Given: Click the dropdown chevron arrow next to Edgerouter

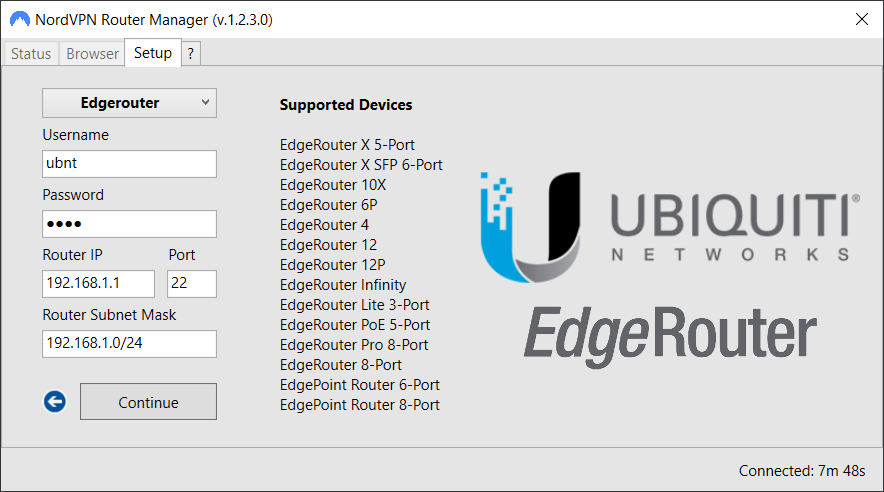Looking at the screenshot, I should [x=205, y=103].
